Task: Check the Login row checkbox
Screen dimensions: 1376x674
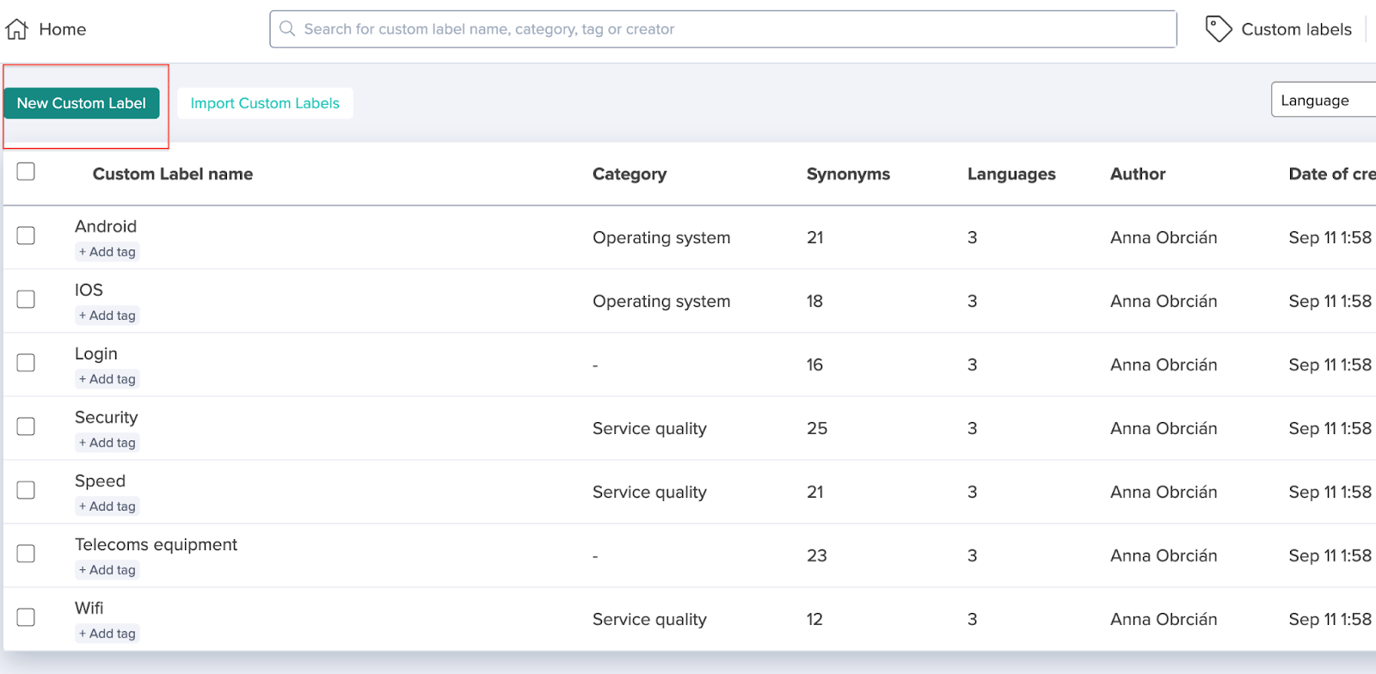Action: click(x=26, y=363)
